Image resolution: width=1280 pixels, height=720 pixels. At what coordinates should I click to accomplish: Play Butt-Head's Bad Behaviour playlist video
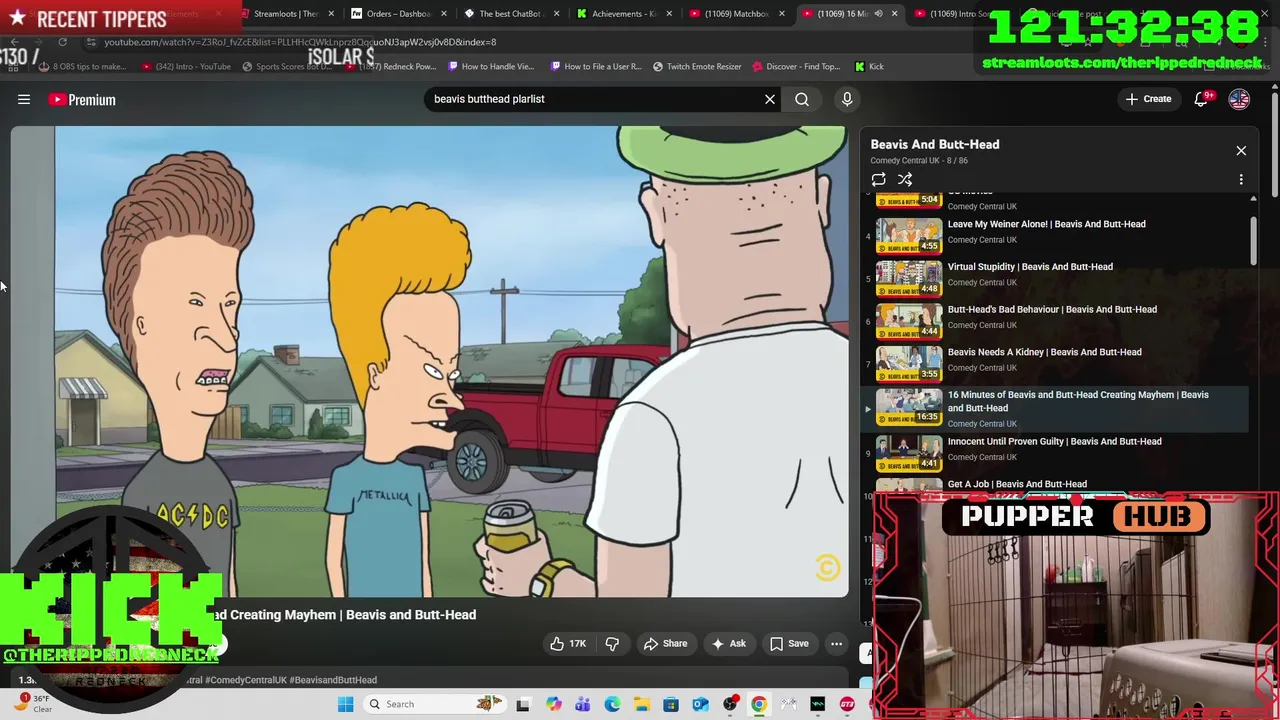1055,321
